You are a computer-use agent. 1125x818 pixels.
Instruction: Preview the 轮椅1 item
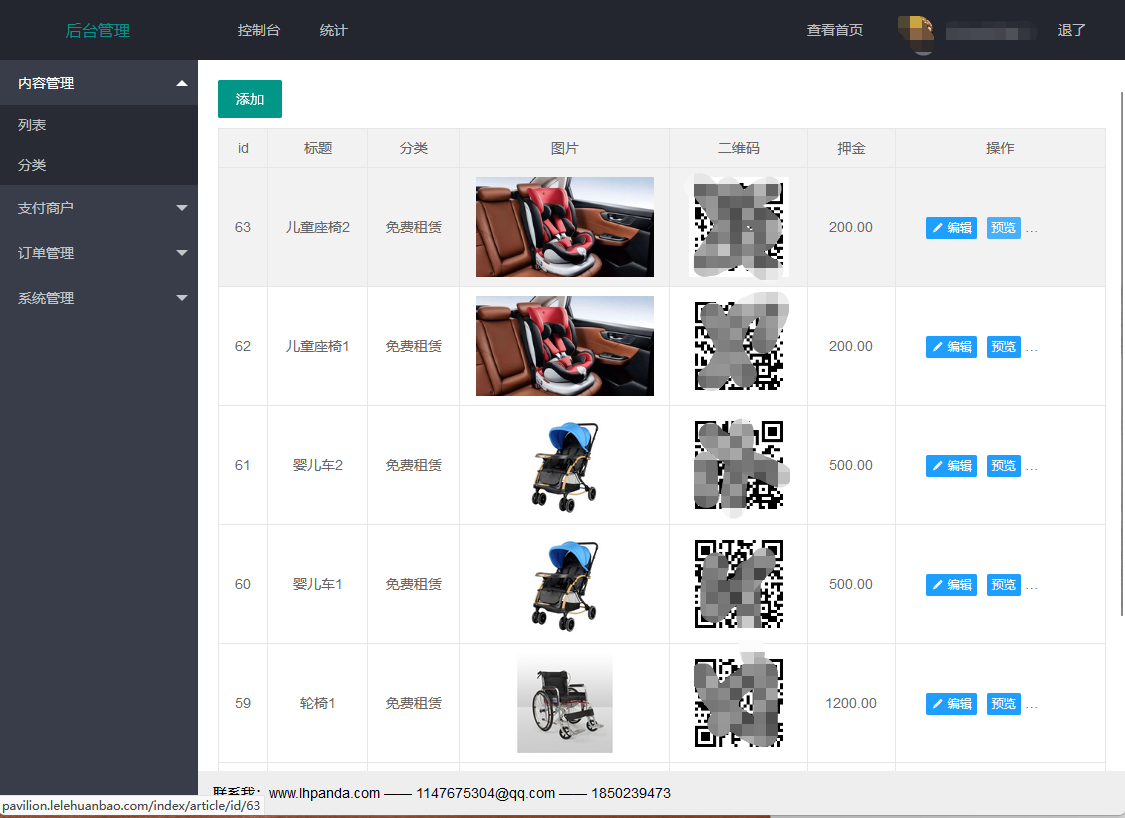[1004, 705]
